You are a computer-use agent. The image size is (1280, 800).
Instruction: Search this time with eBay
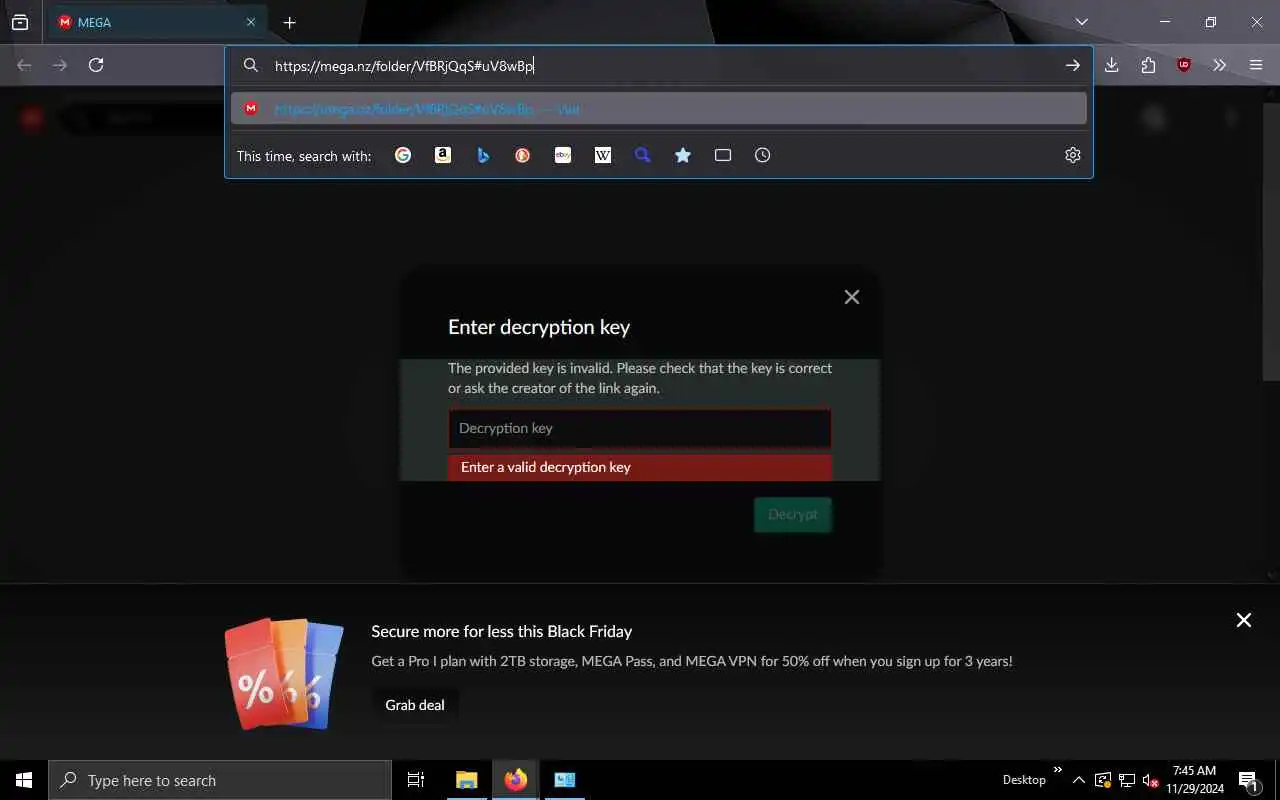tap(563, 155)
